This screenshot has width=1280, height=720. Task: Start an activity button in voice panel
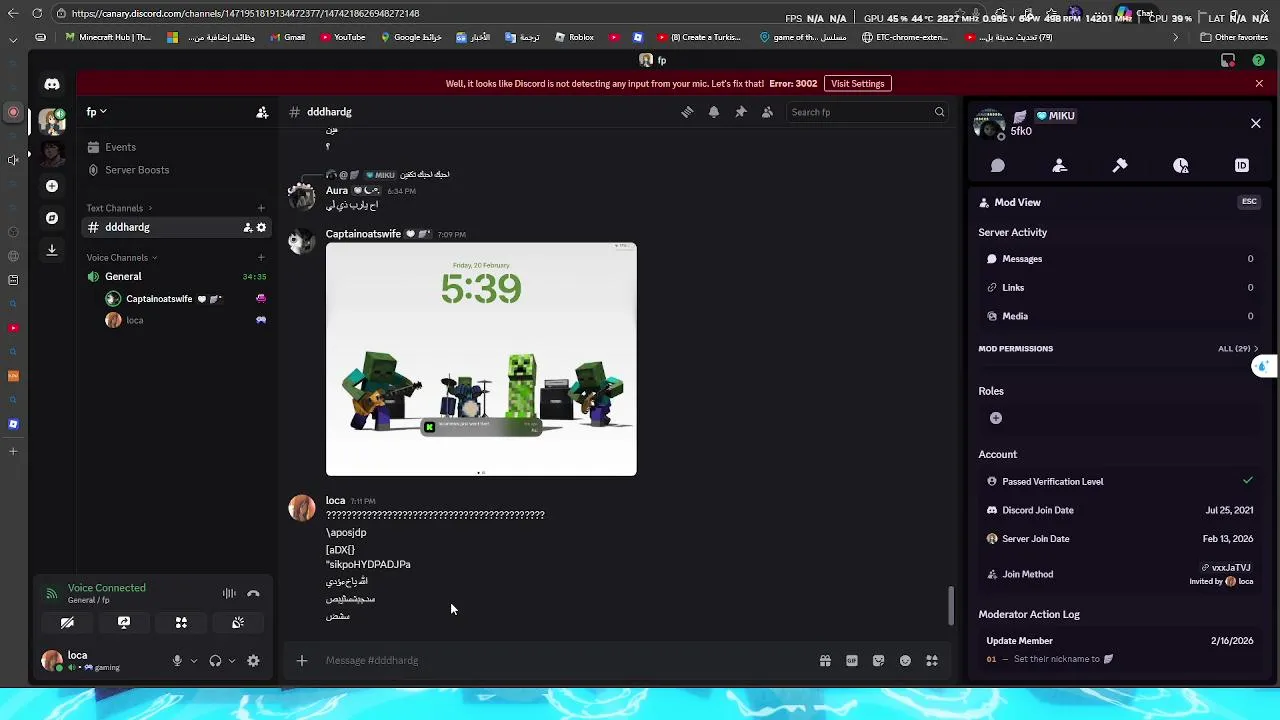coord(181,623)
